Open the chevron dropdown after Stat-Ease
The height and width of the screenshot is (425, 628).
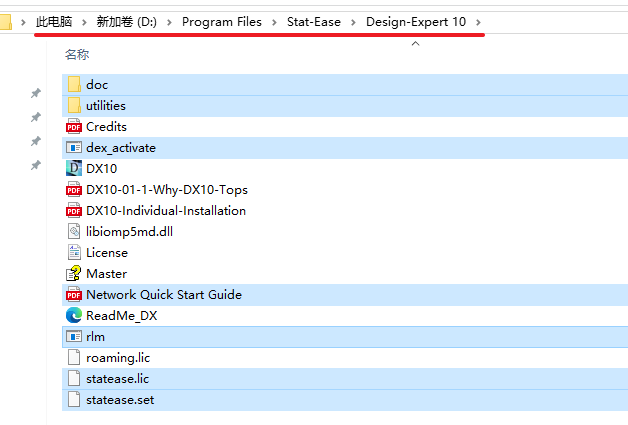(354, 21)
